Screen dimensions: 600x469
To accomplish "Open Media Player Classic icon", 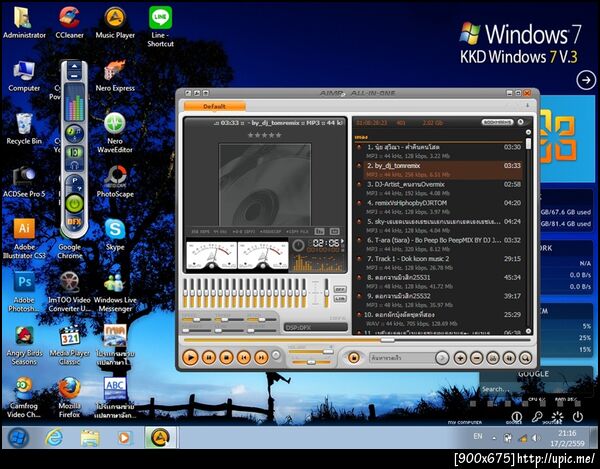I will click(70, 345).
